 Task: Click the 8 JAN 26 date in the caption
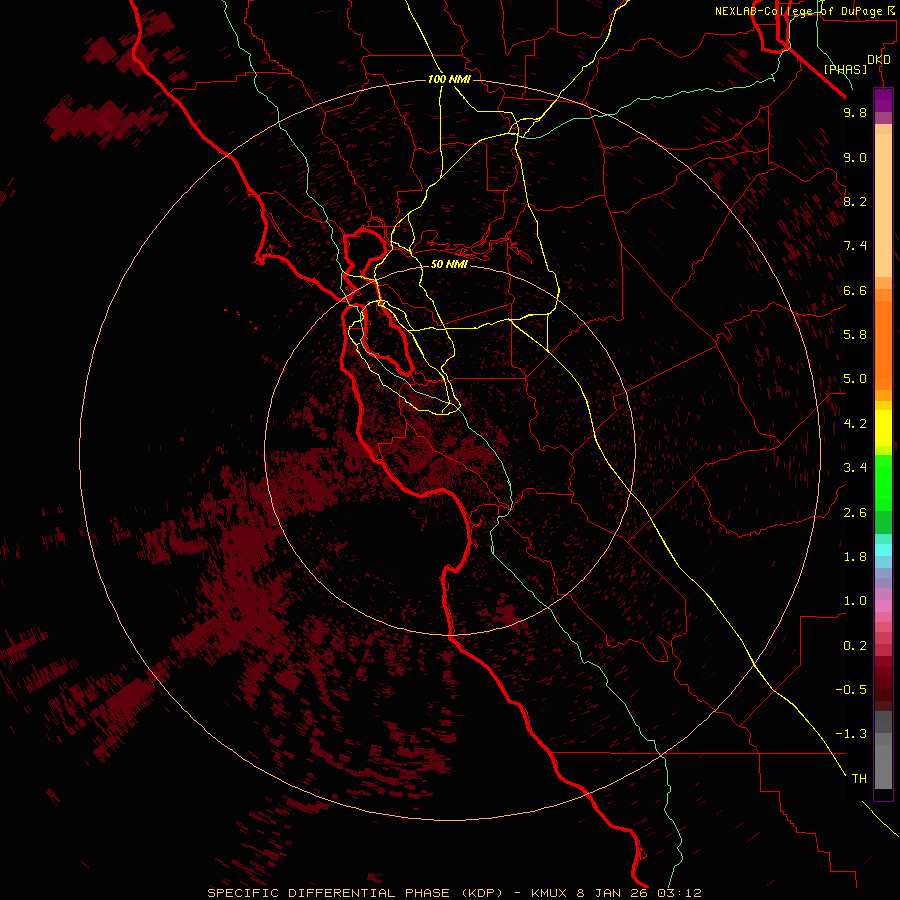[x=612, y=893]
